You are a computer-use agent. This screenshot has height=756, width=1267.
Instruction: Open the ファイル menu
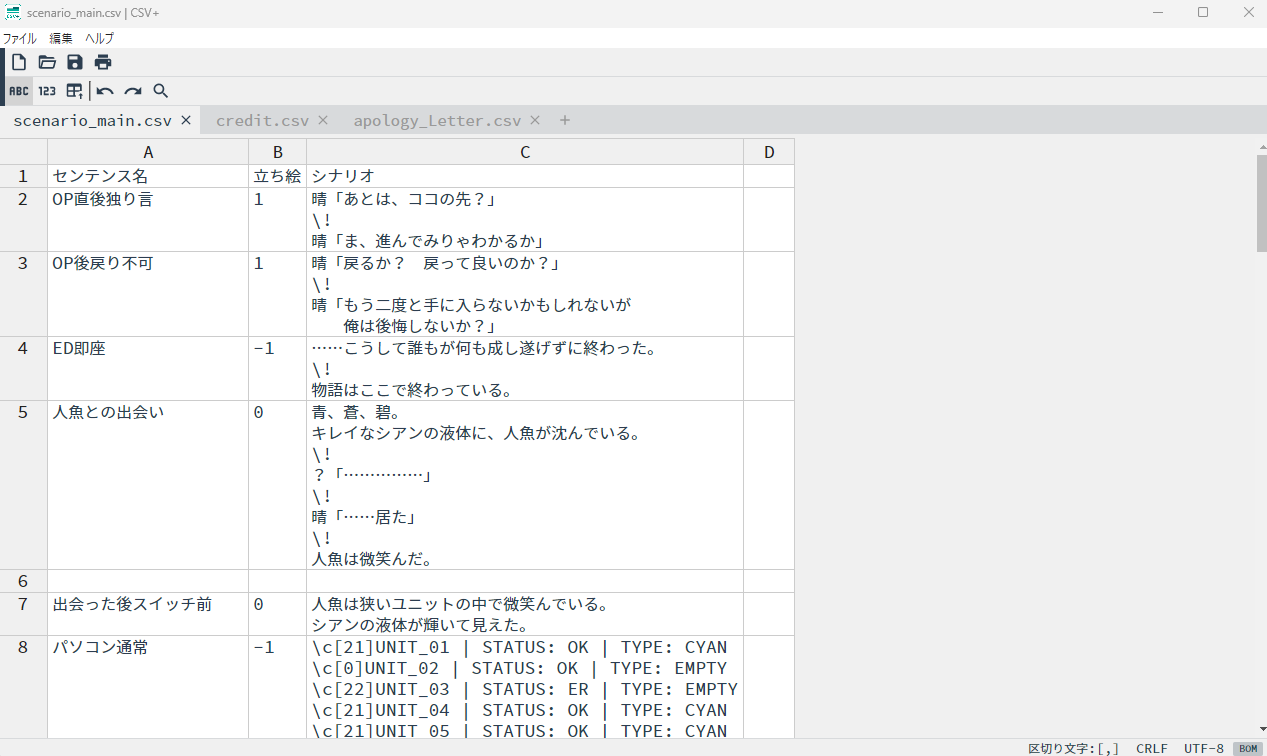click(x=19, y=38)
